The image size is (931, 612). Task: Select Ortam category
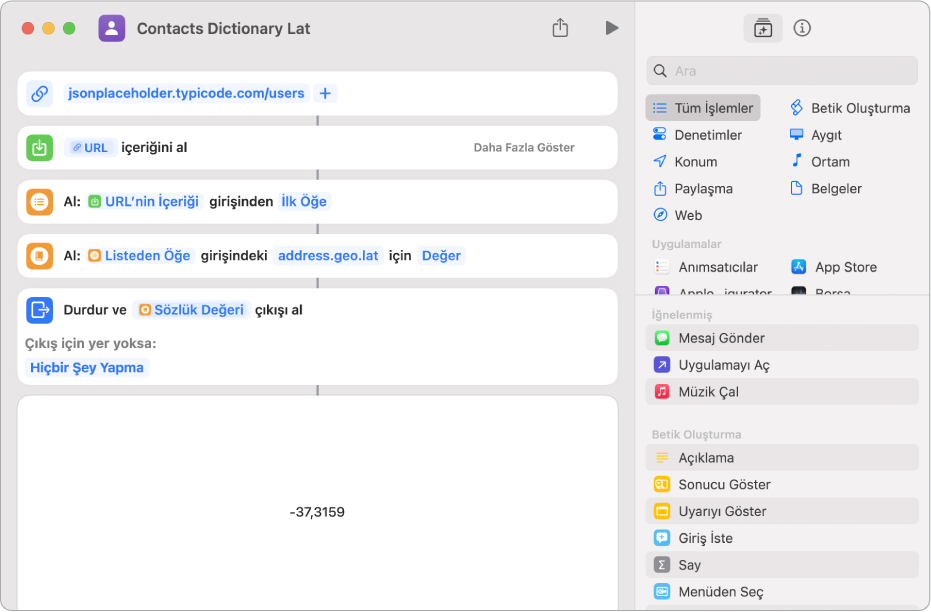pyautogui.click(x=819, y=161)
